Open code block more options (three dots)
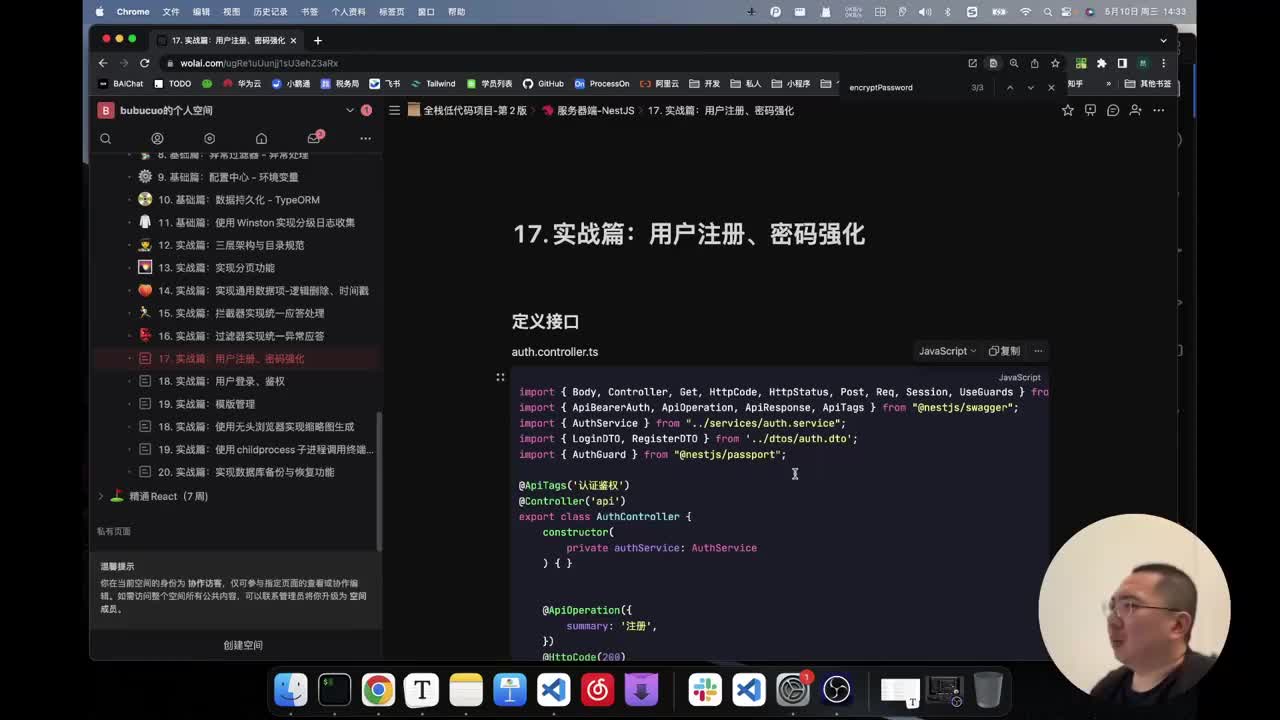Viewport: 1280px width, 720px height. [x=1038, y=351]
